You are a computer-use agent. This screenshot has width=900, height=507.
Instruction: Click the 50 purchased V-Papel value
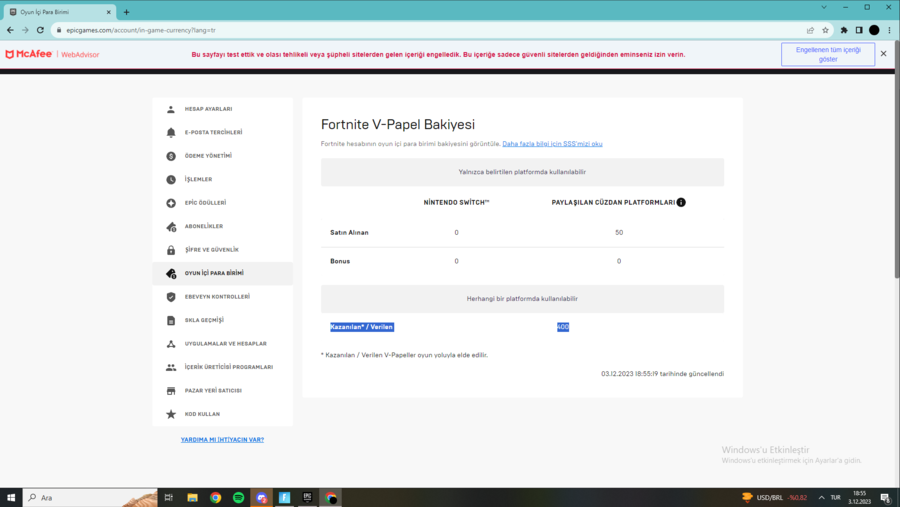(619, 233)
